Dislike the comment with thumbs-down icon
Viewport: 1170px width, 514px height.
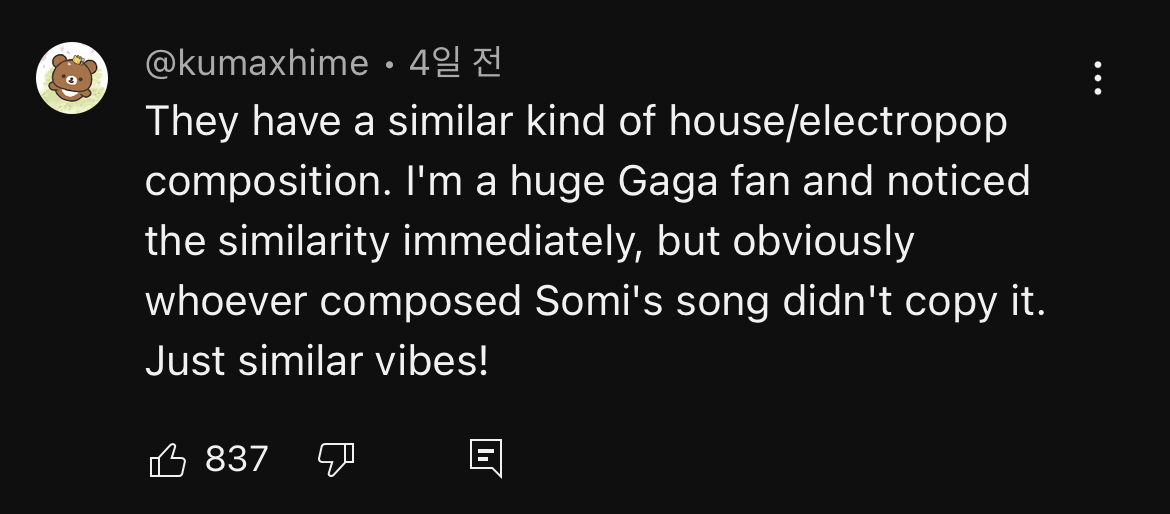pyautogui.click(x=336, y=460)
